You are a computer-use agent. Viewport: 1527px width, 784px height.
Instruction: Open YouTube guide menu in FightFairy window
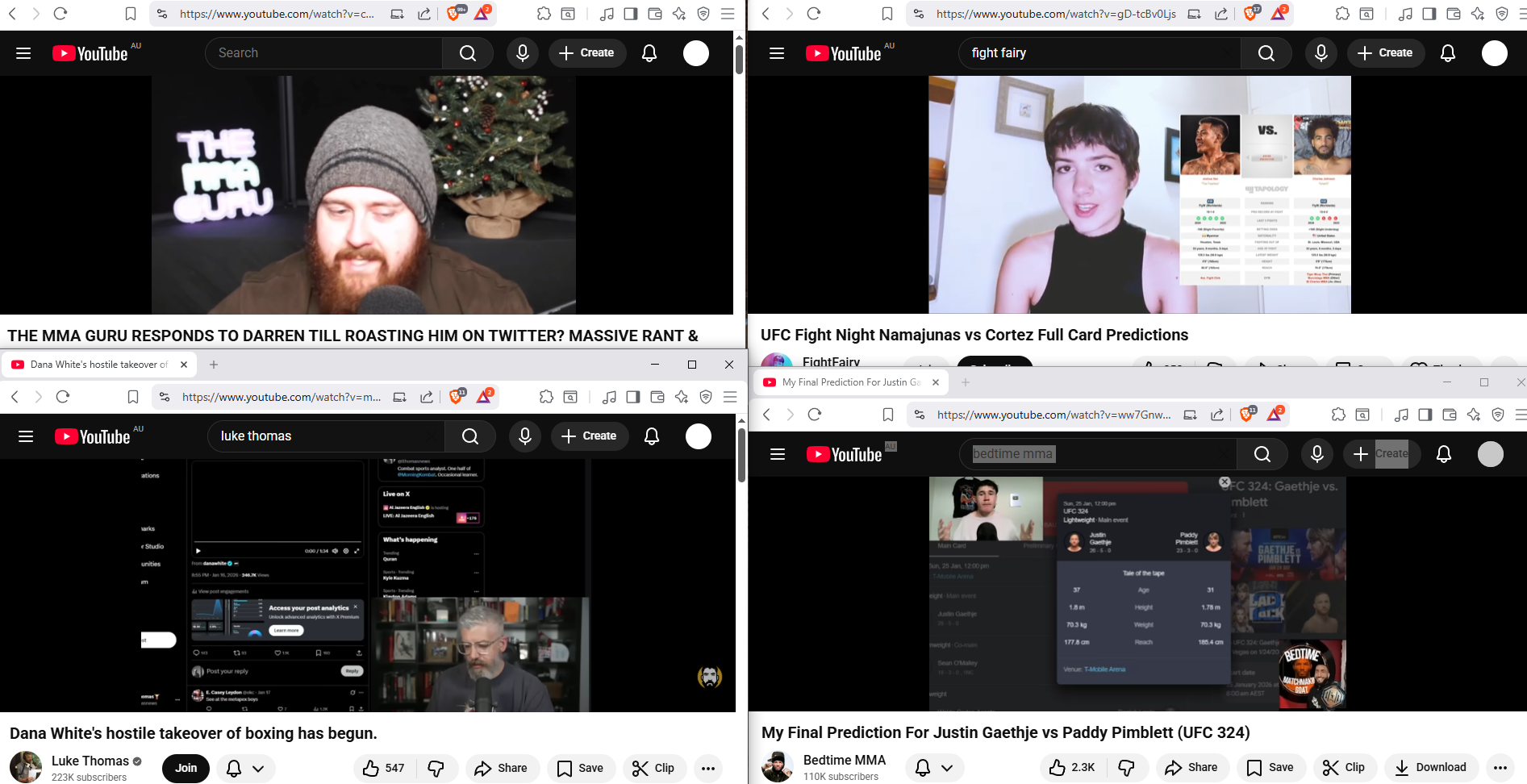tap(777, 53)
